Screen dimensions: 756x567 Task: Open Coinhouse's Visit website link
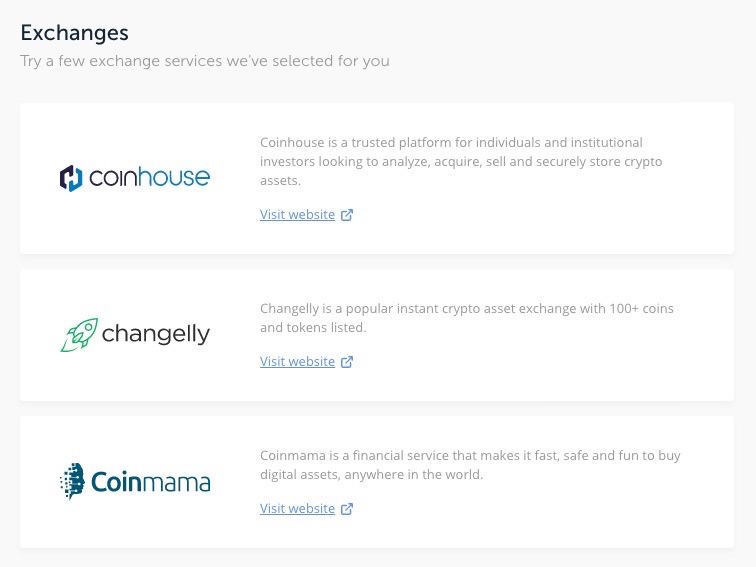(x=297, y=215)
